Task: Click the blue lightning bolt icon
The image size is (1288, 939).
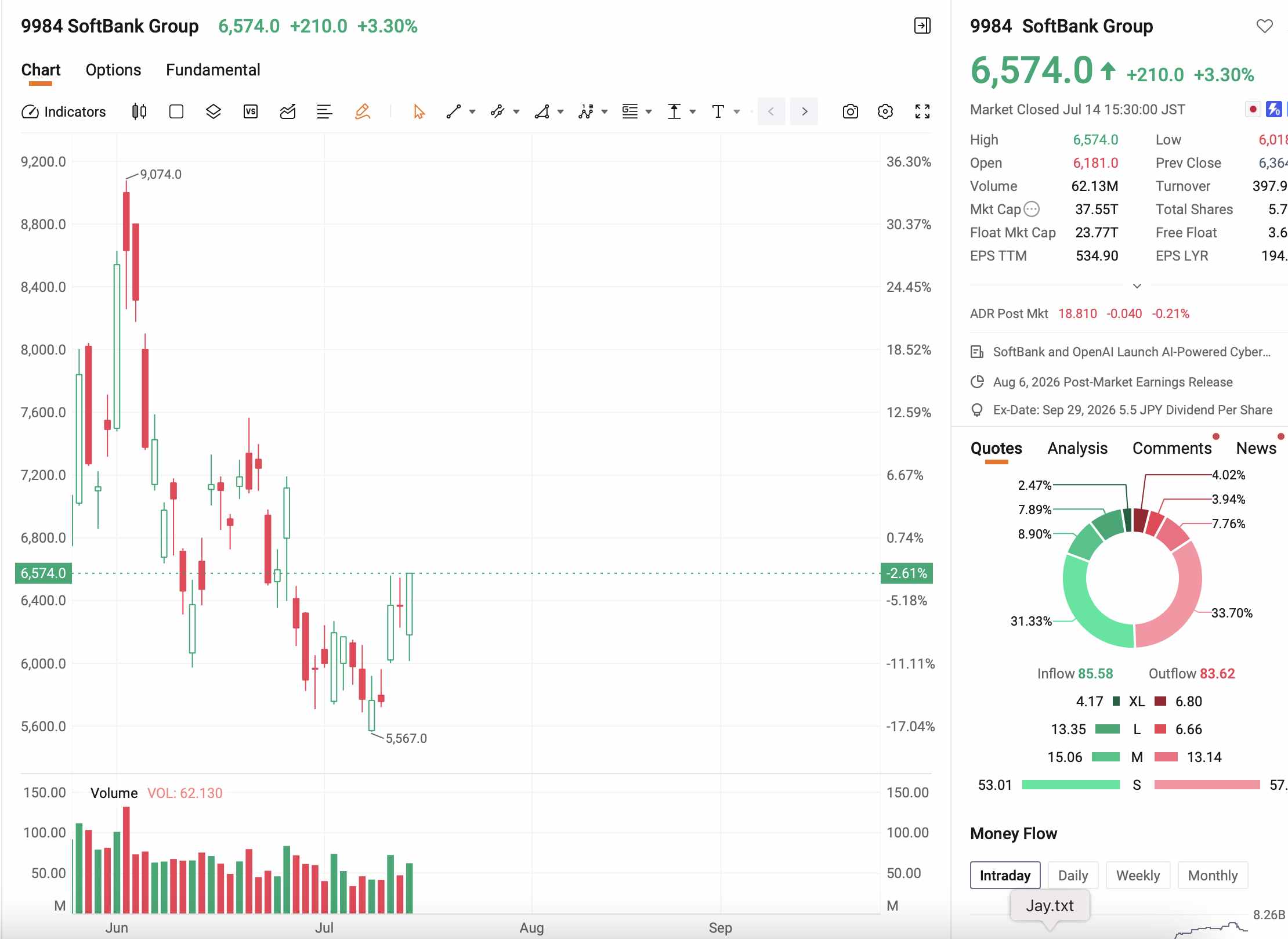Action: pyautogui.click(x=1273, y=109)
